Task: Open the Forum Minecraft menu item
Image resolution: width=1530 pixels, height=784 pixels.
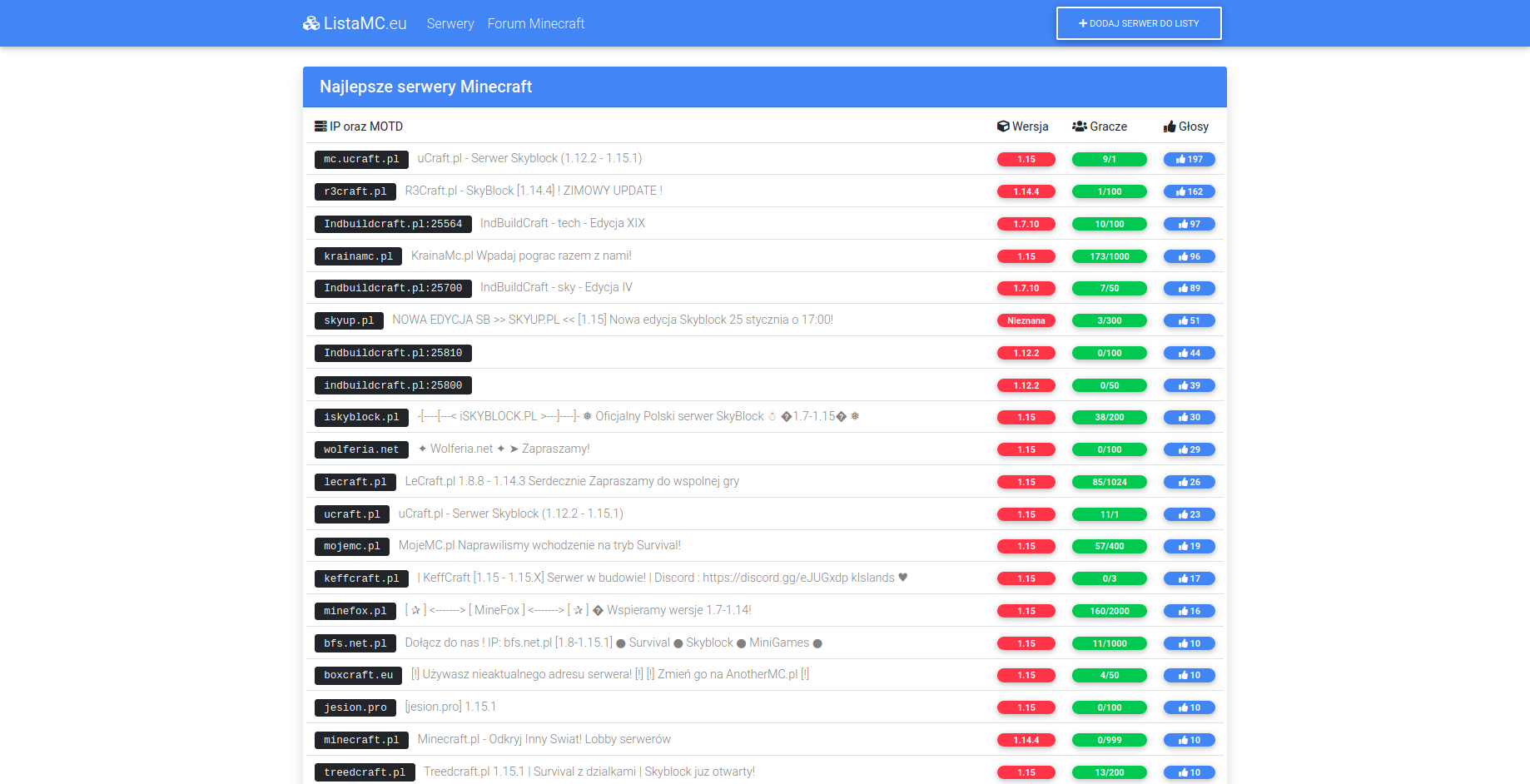Action: (x=536, y=23)
